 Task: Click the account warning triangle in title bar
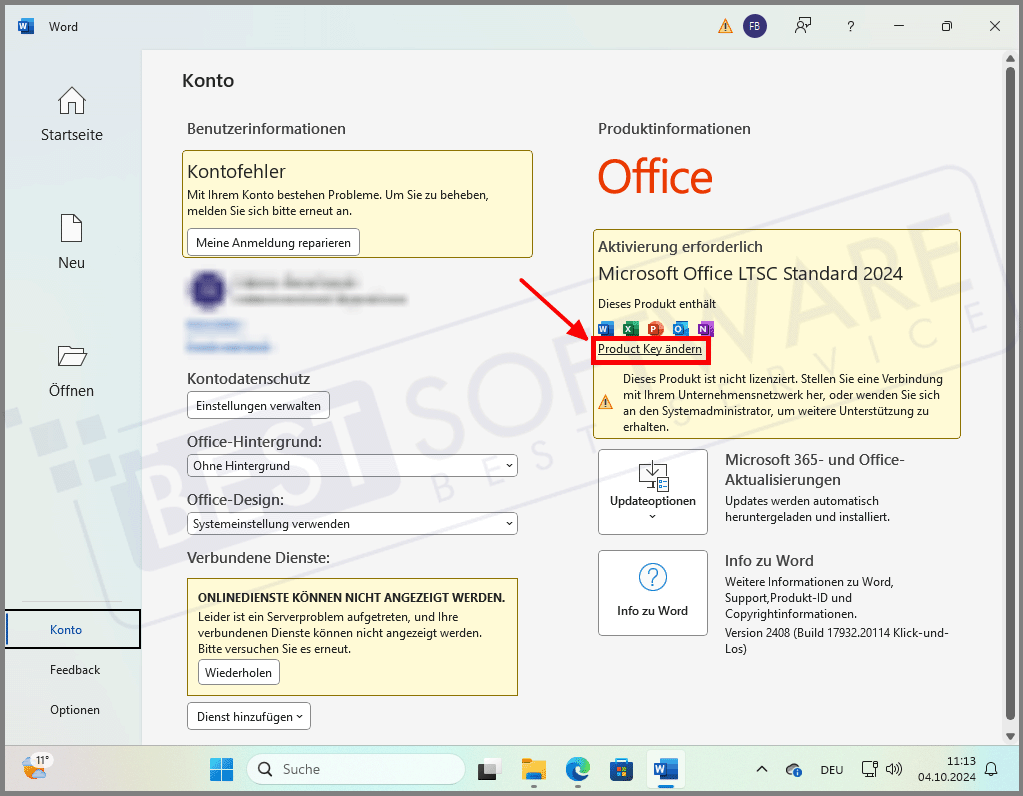[x=725, y=26]
